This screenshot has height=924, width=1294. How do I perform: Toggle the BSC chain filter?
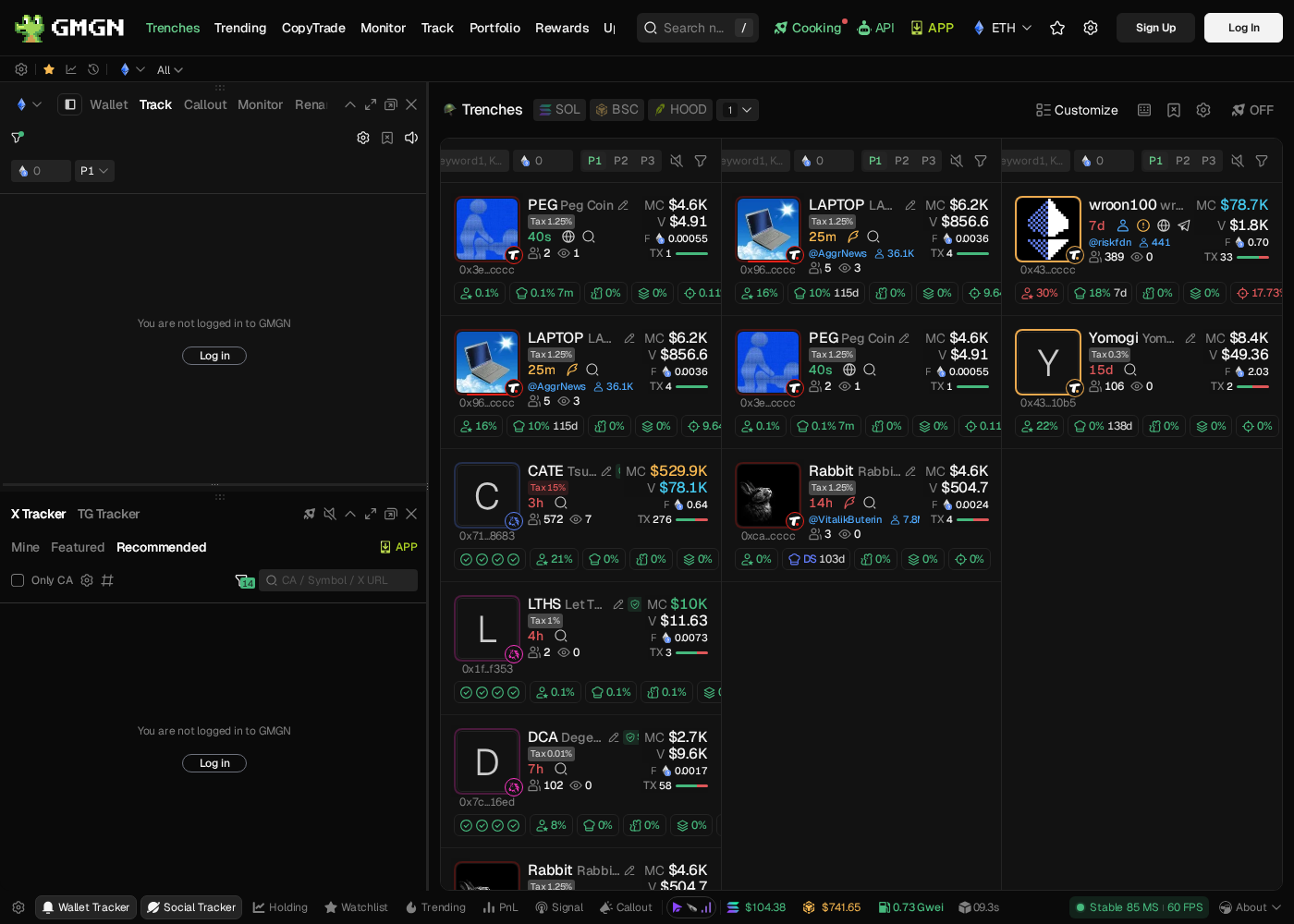click(617, 110)
